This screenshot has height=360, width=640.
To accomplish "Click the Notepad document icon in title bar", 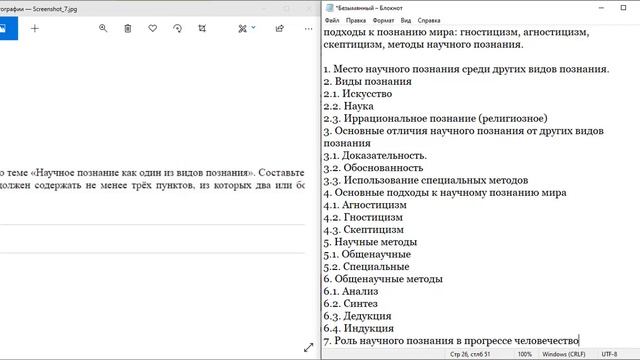I will tap(329, 8).
